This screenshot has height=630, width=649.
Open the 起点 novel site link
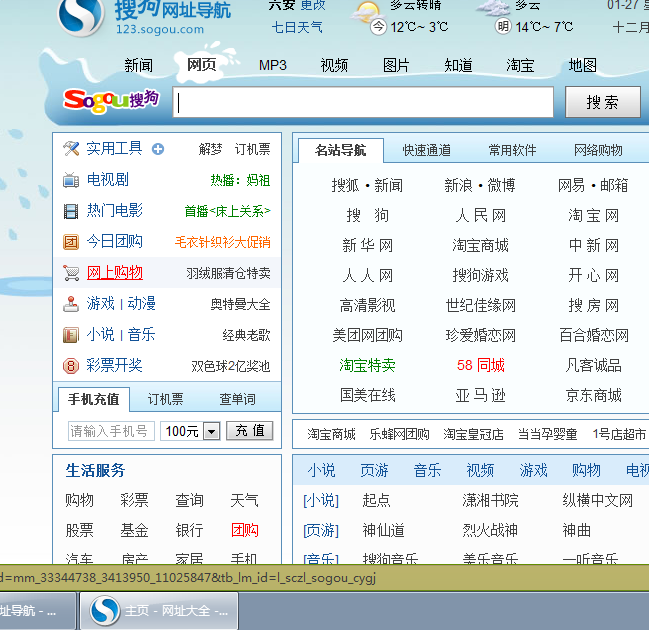pos(376,500)
